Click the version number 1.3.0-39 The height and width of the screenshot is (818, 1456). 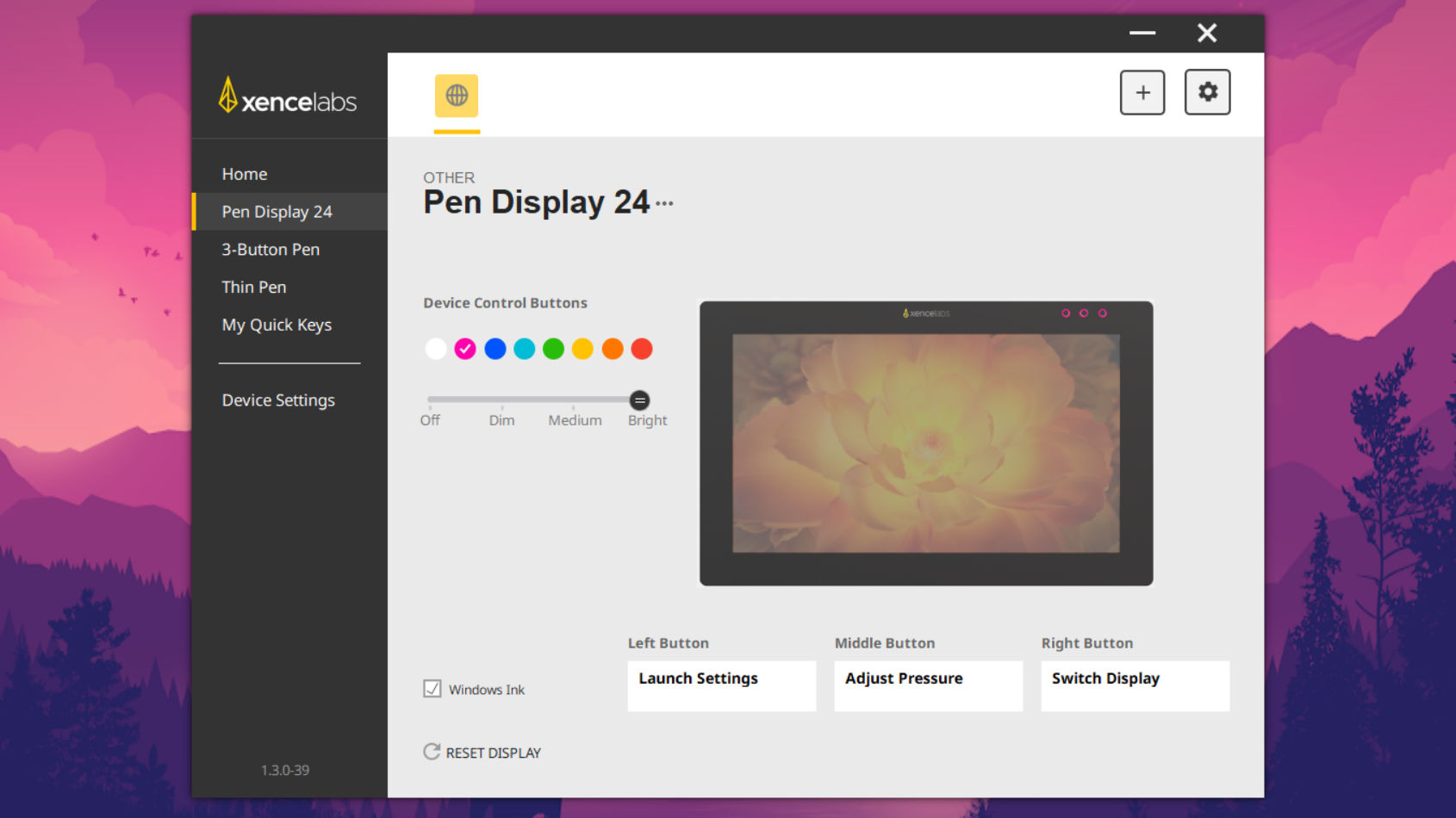[x=285, y=771]
